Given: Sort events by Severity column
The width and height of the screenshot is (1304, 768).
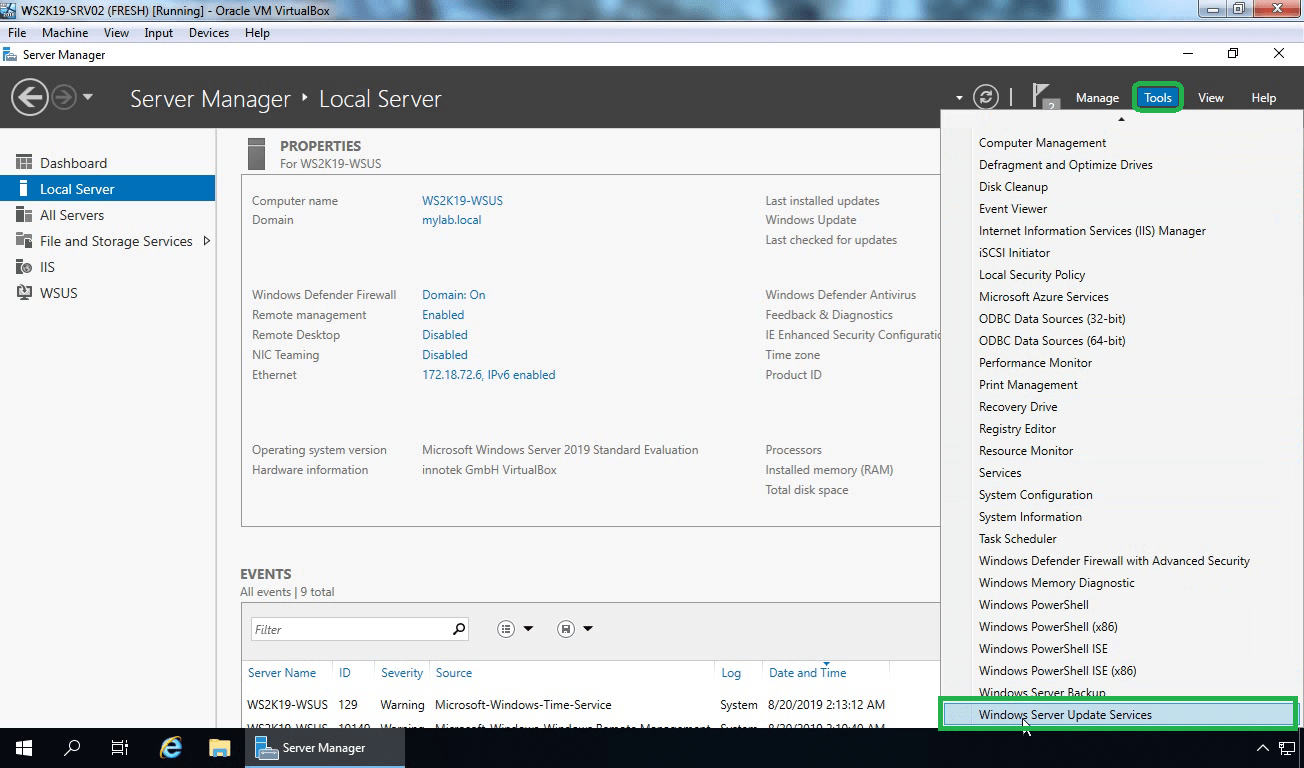Looking at the screenshot, I should click(402, 673).
